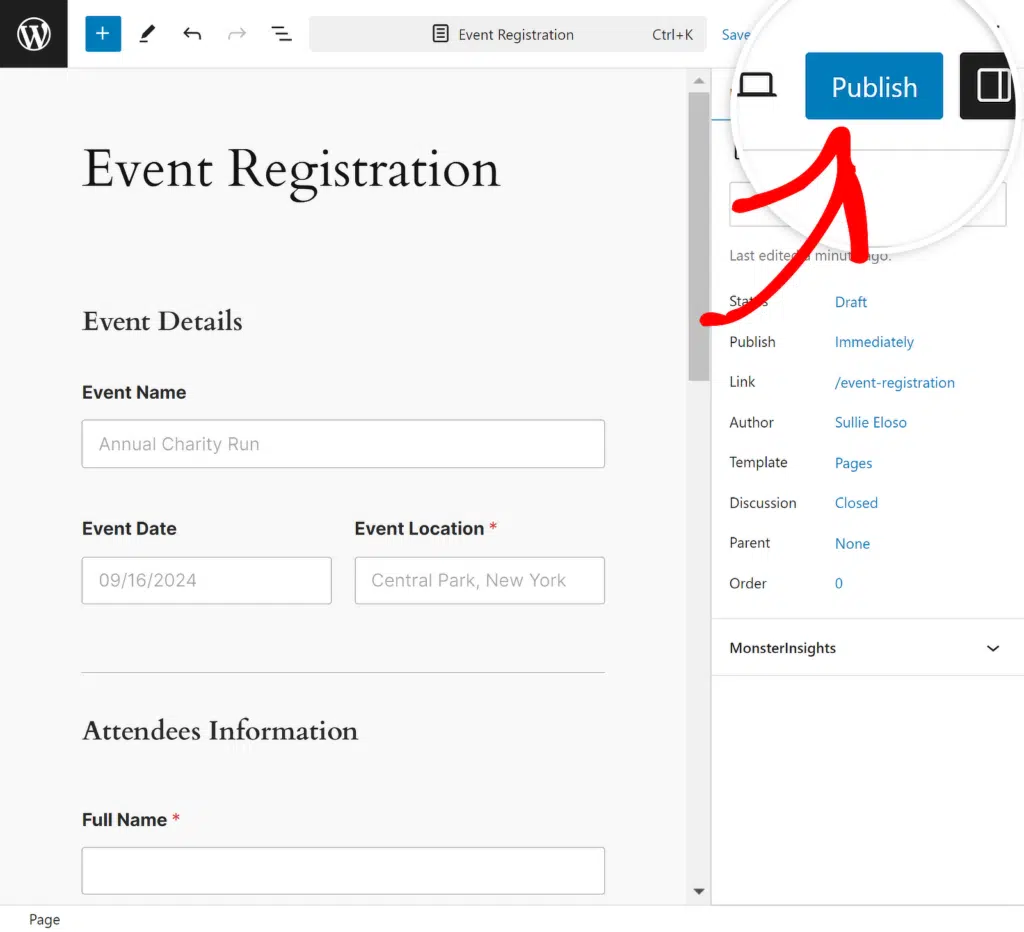Screen dimensions: 1024x932
Task: Click the Undo arrow icon
Action: (x=192, y=33)
